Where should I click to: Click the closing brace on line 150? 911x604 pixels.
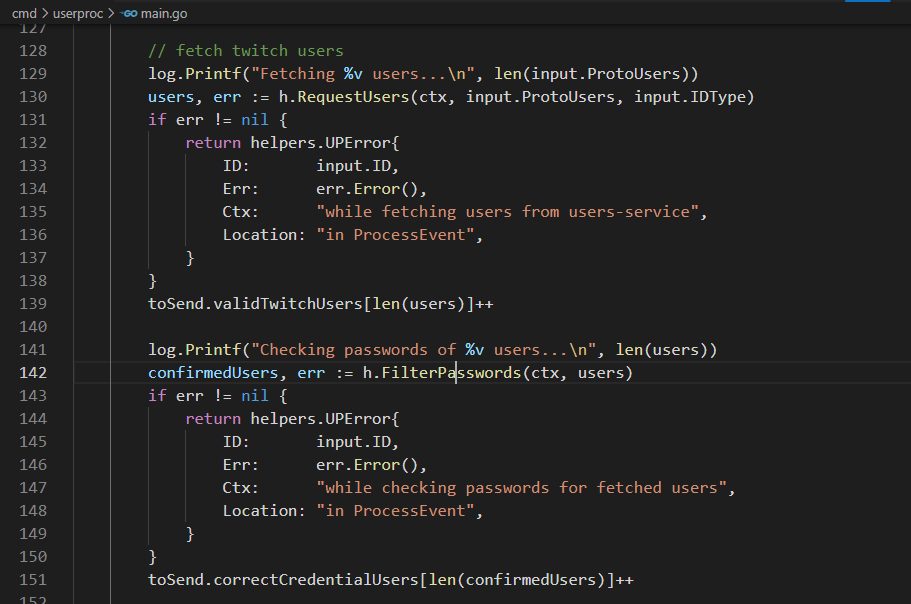tap(152, 557)
